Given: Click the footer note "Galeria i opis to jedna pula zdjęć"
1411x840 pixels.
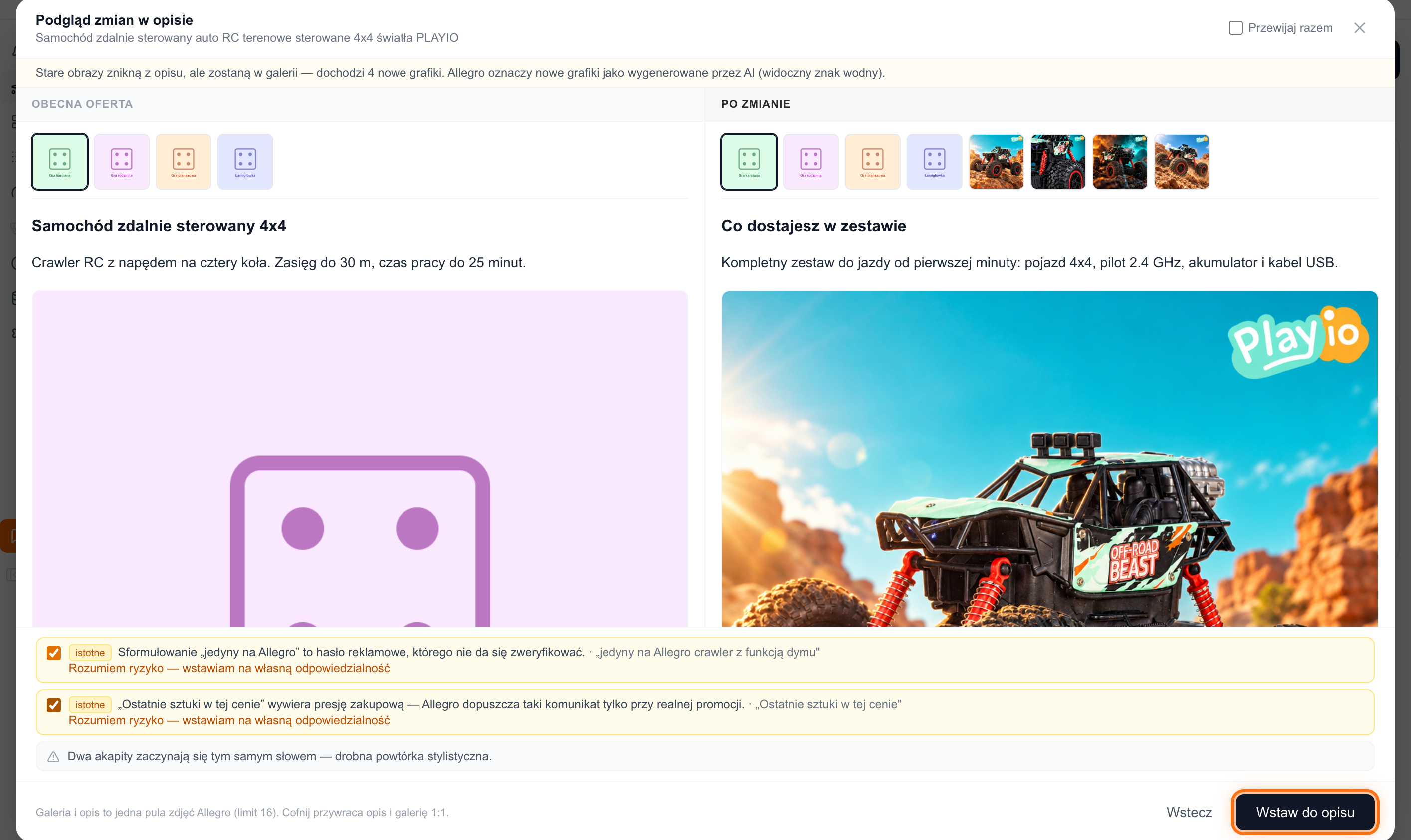Looking at the screenshot, I should [x=242, y=812].
